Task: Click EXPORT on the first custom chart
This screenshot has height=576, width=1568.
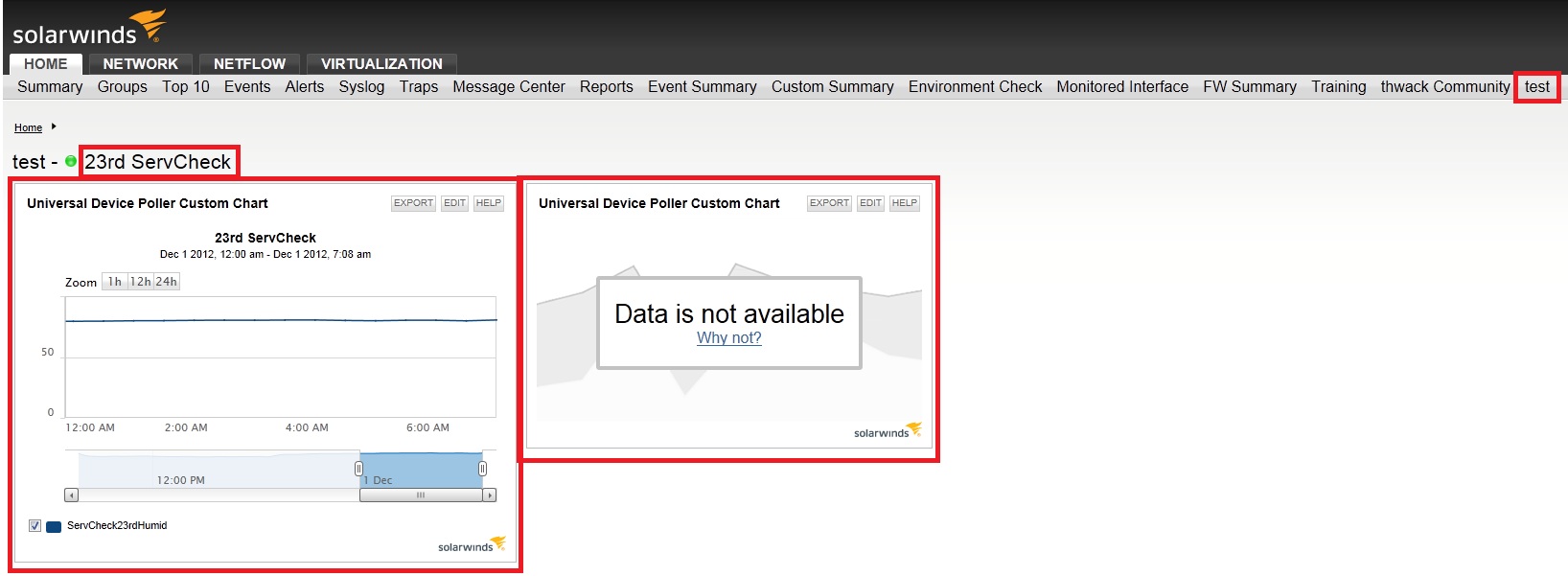Action: (413, 203)
